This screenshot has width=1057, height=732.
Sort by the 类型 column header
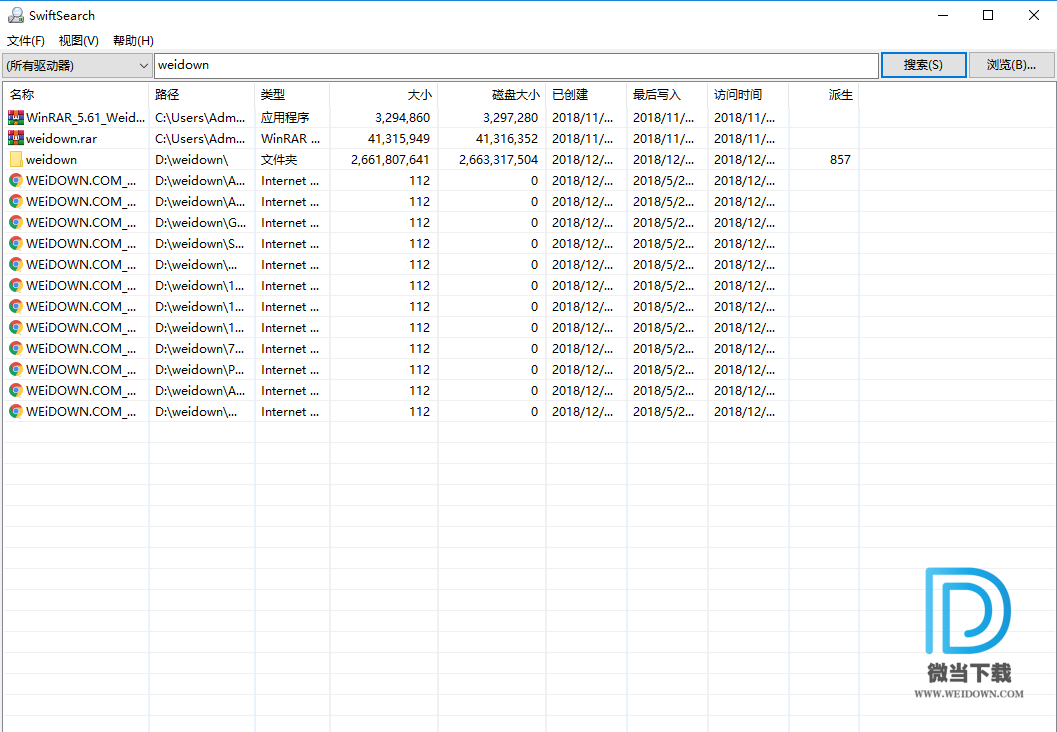(x=293, y=95)
